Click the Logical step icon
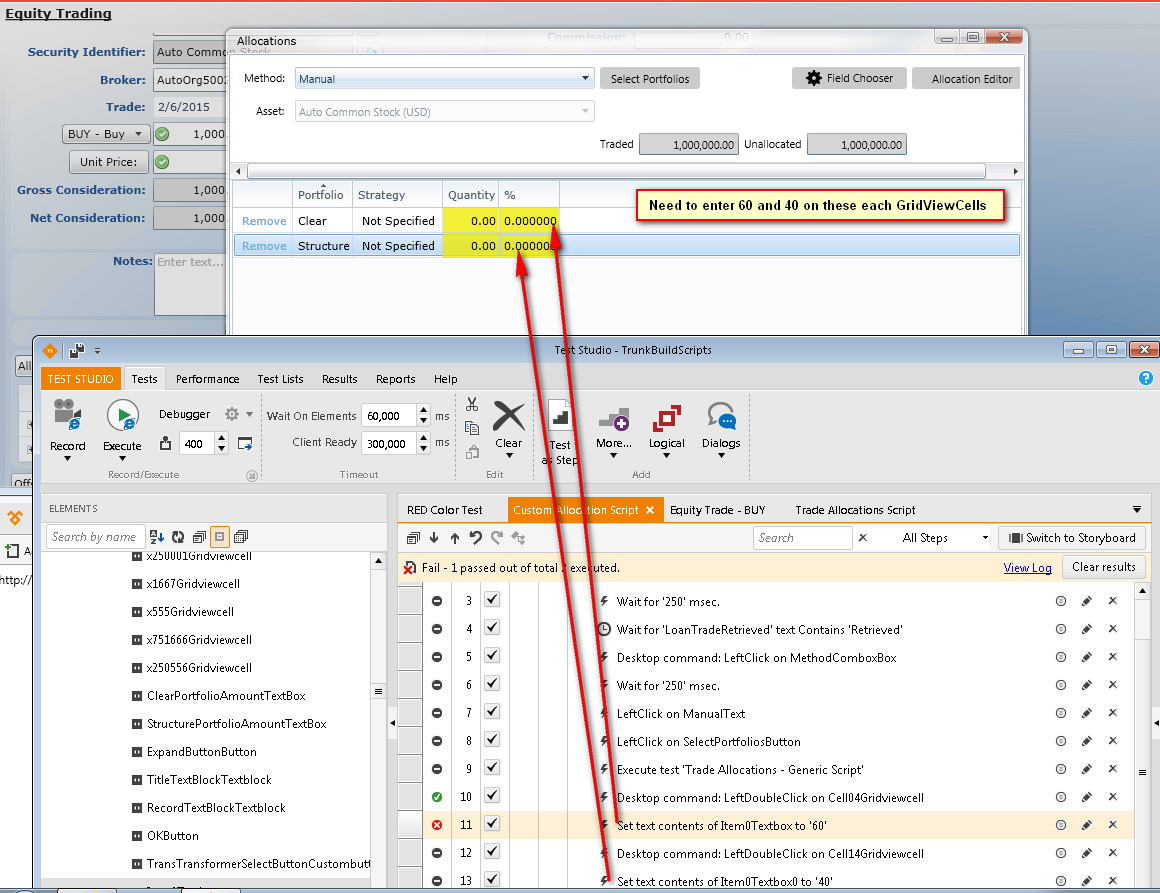The height and width of the screenshot is (893, 1160). (x=667, y=418)
